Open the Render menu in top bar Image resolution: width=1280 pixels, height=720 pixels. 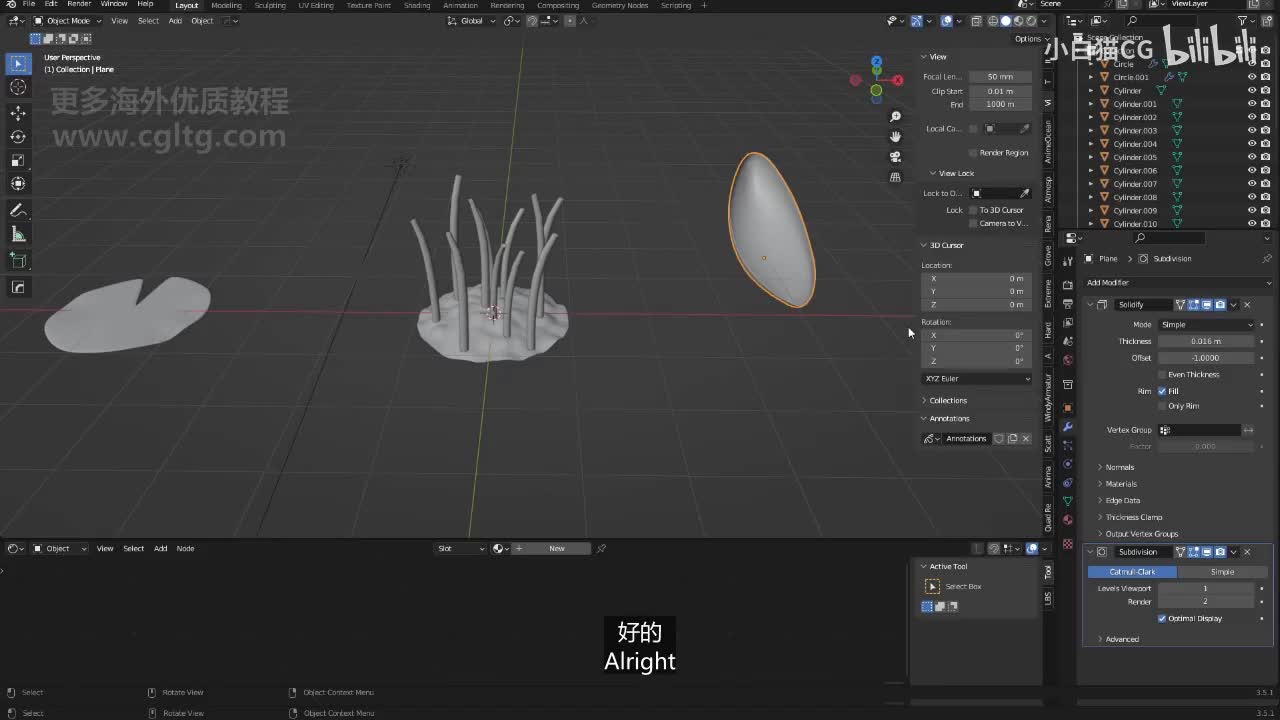point(79,5)
